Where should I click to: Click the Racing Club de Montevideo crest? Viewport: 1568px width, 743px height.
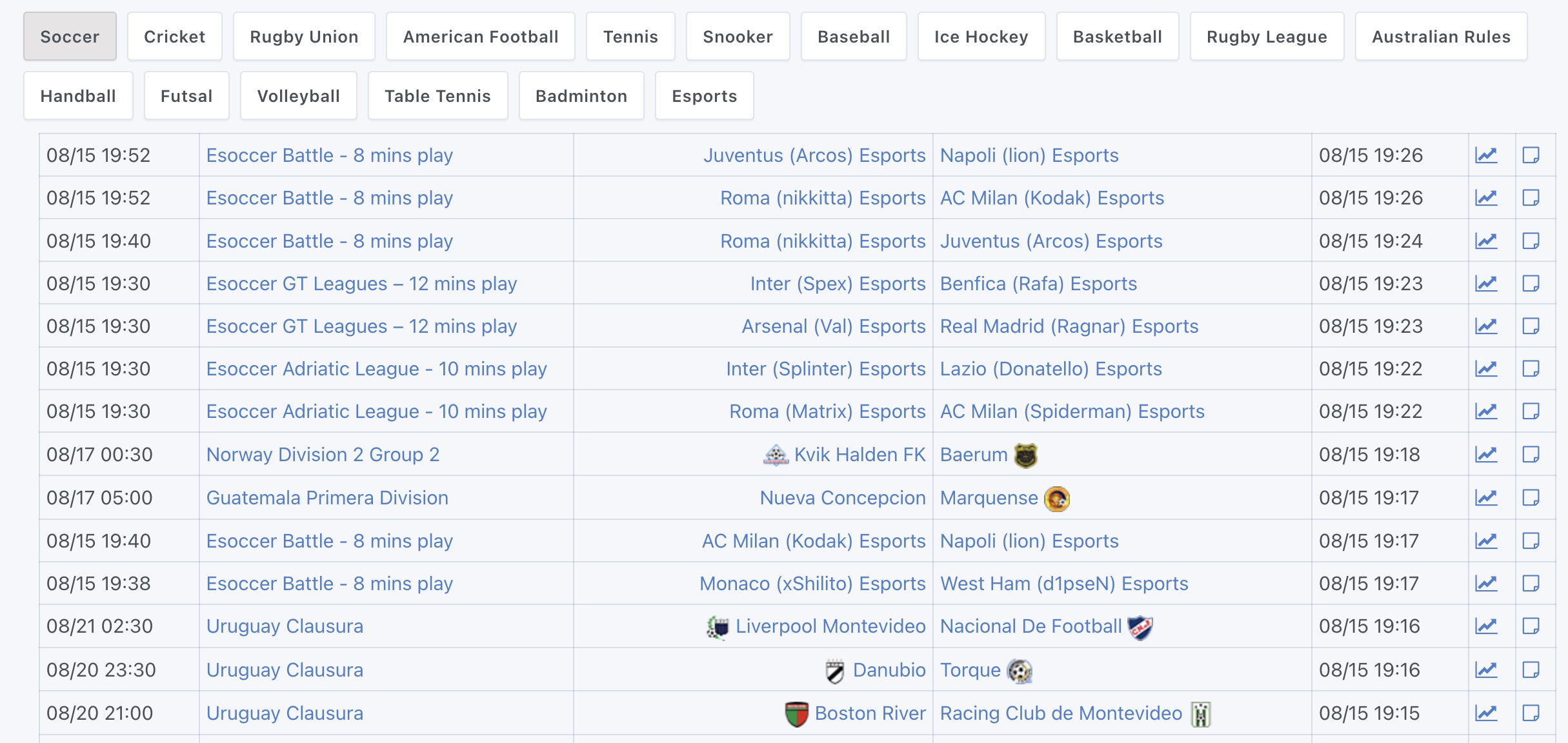[1200, 714]
